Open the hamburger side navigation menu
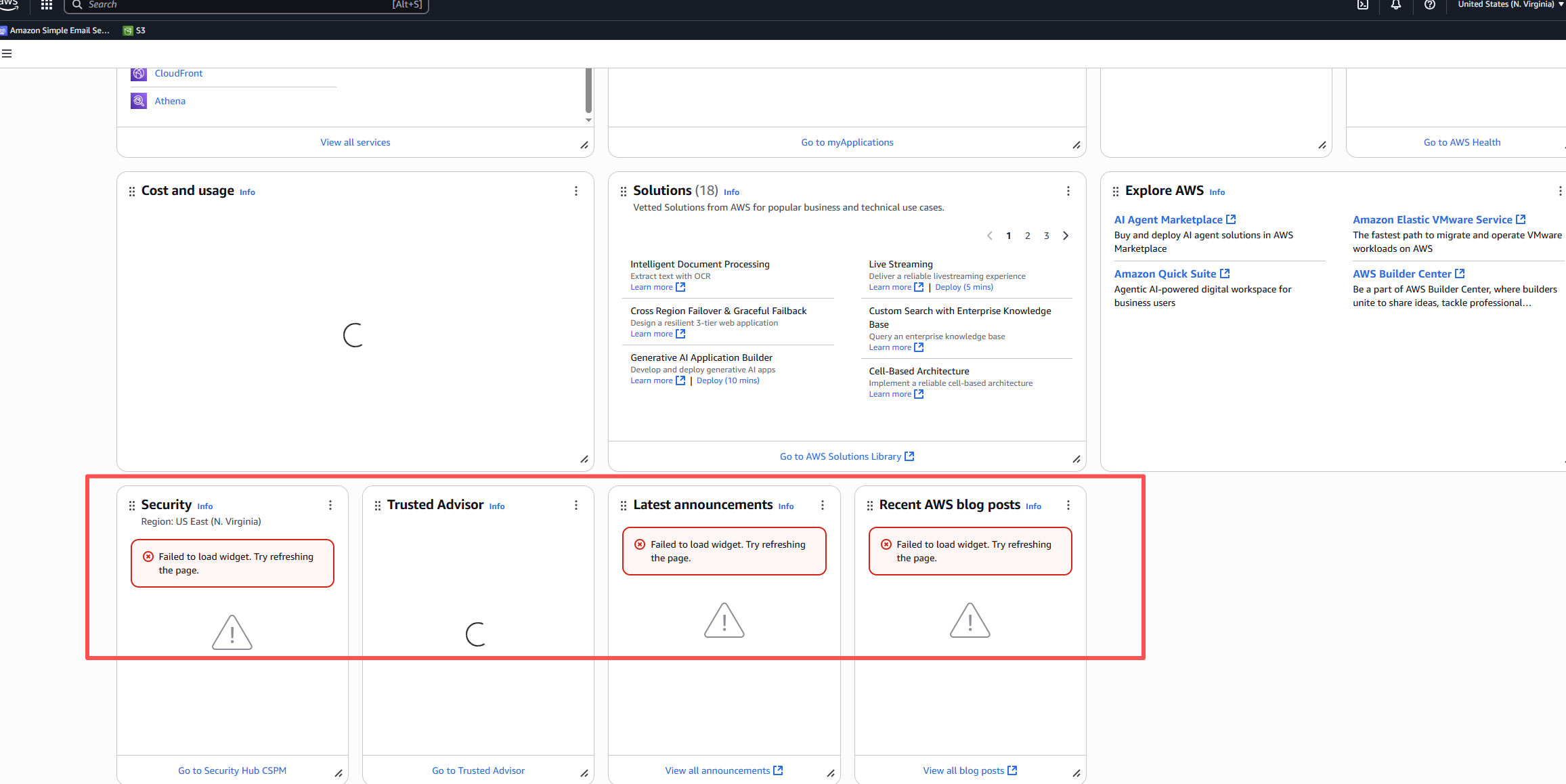This screenshot has width=1566, height=784. click(7, 53)
